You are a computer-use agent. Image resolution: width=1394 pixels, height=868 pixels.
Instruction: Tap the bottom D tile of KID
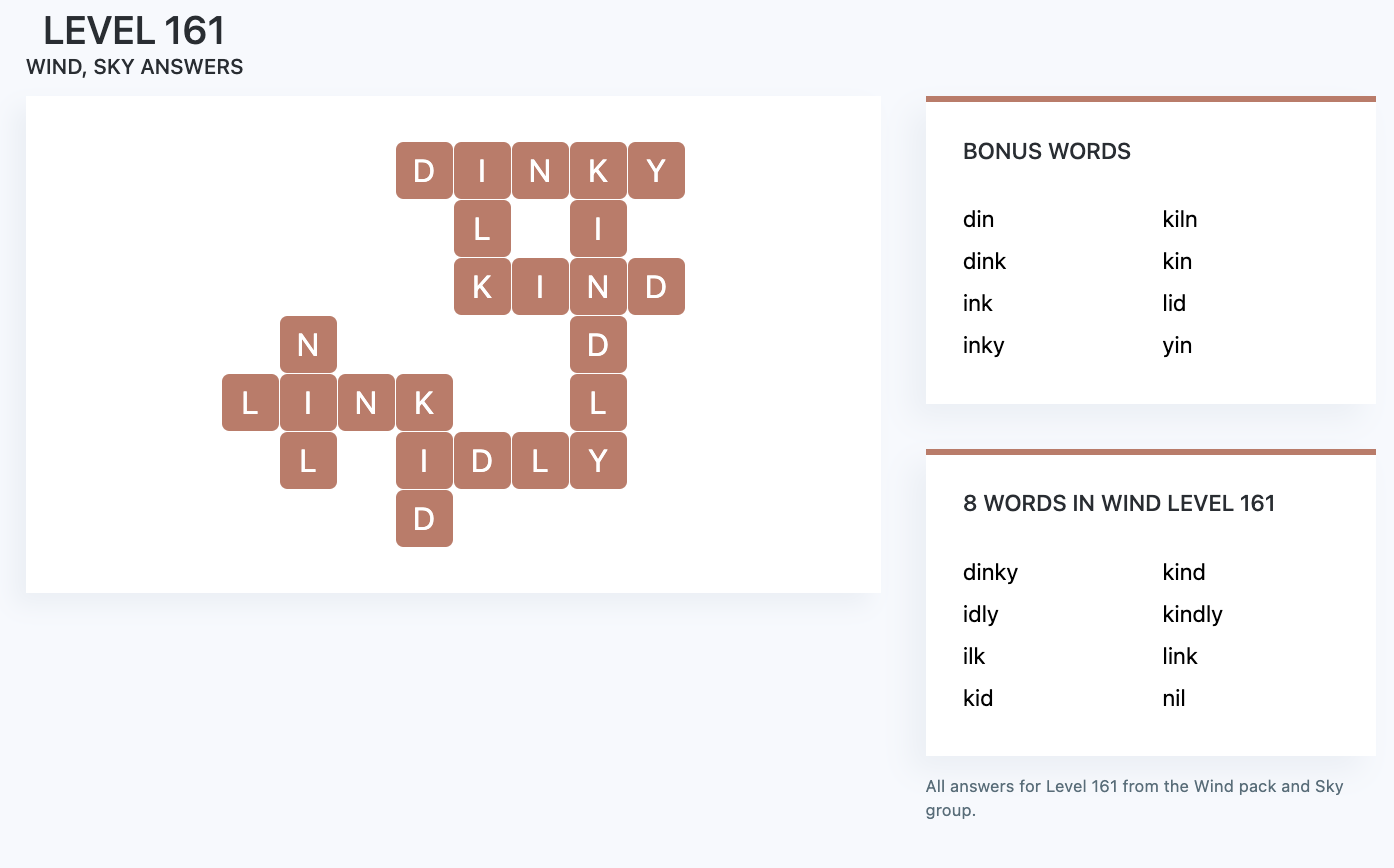coord(424,519)
